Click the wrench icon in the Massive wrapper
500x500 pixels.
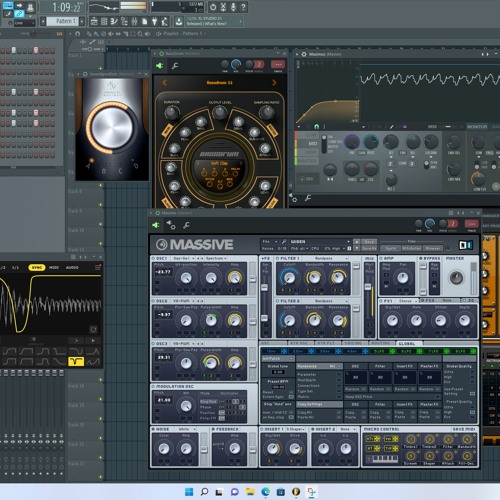click(186, 225)
